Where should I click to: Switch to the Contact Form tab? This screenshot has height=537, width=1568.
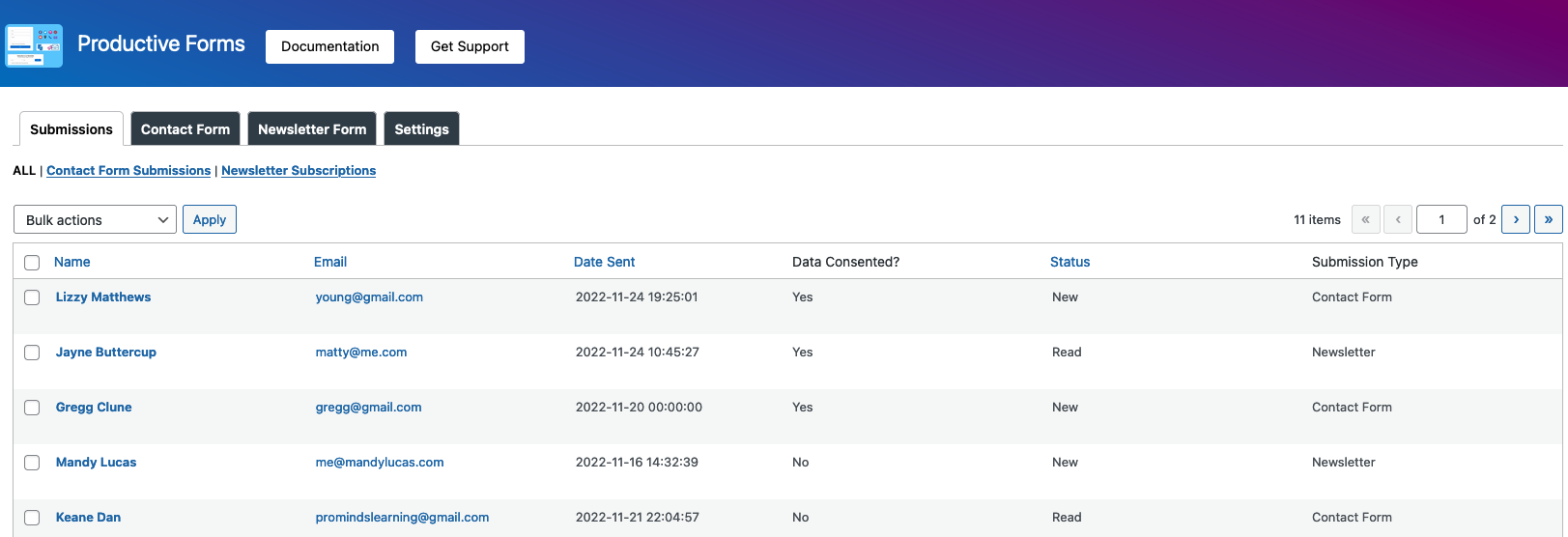(185, 128)
